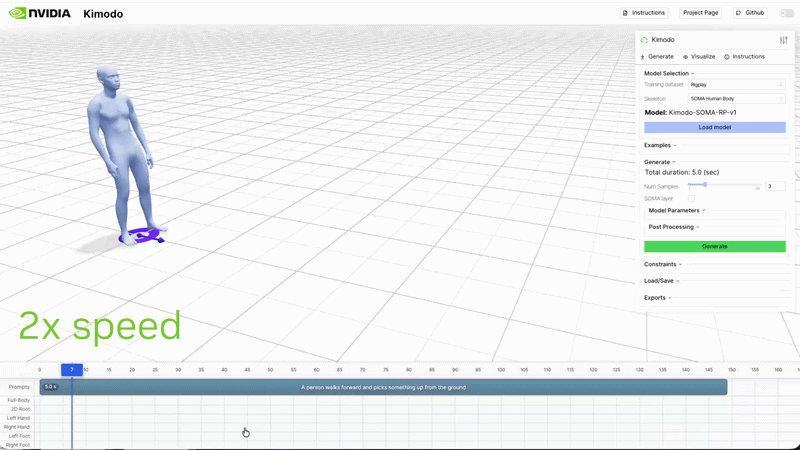The width and height of the screenshot is (800, 450).
Task: Select the prompt clip on the timeline
Action: pyautogui.click(x=383, y=387)
